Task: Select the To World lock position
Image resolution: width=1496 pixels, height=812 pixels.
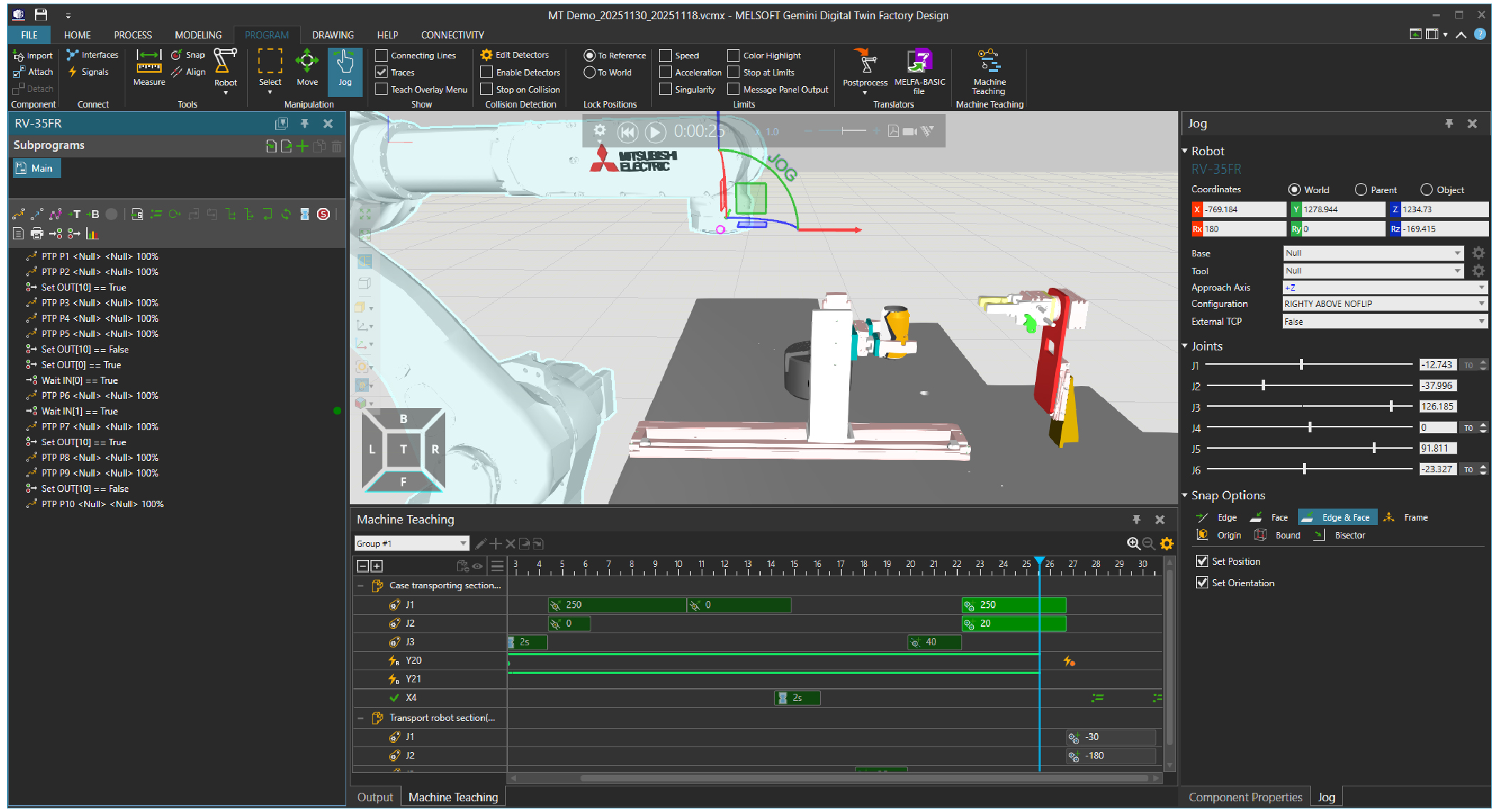Action: tap(590, 73)
